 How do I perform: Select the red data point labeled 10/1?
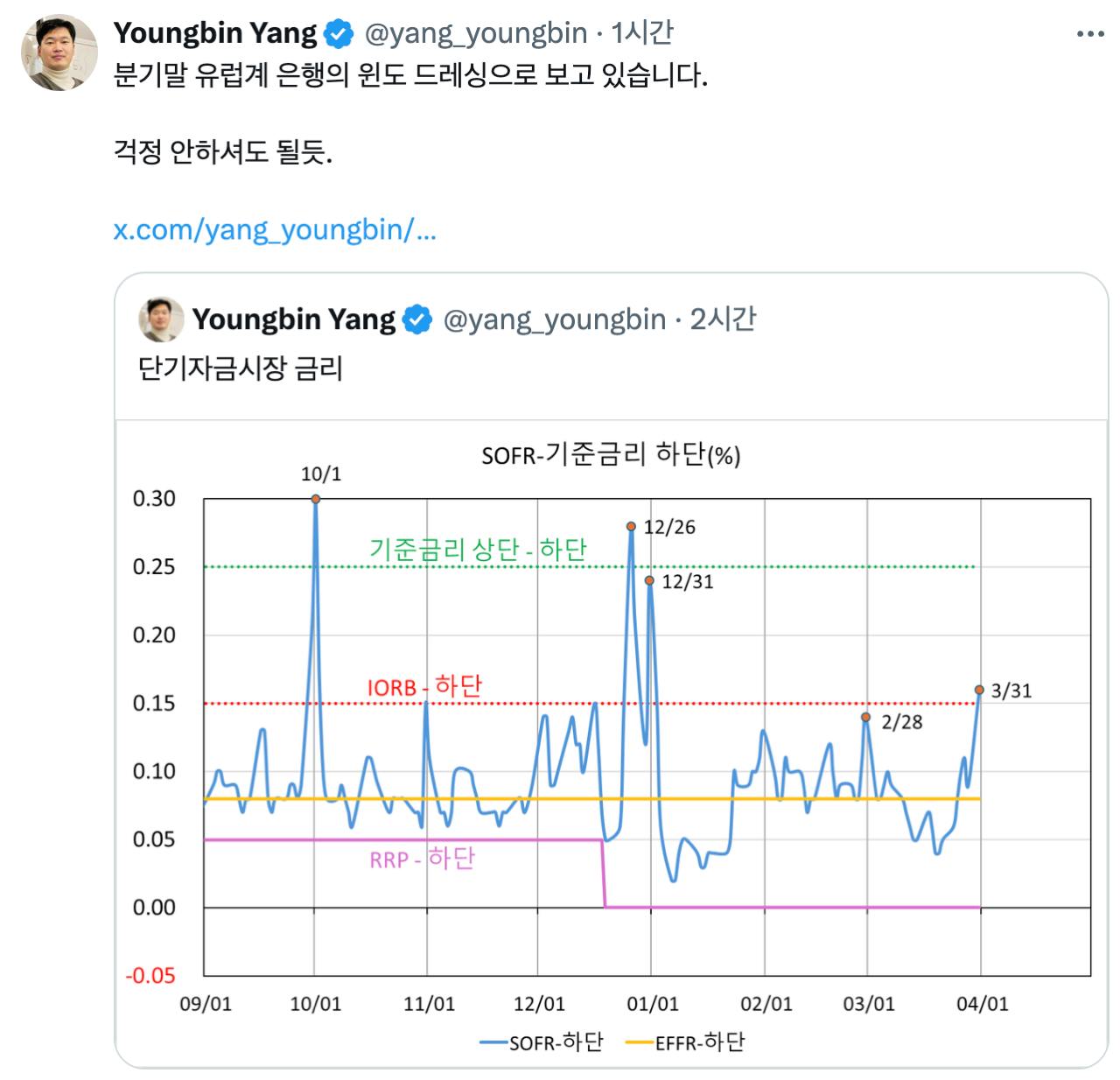click(x=315, y=498)
